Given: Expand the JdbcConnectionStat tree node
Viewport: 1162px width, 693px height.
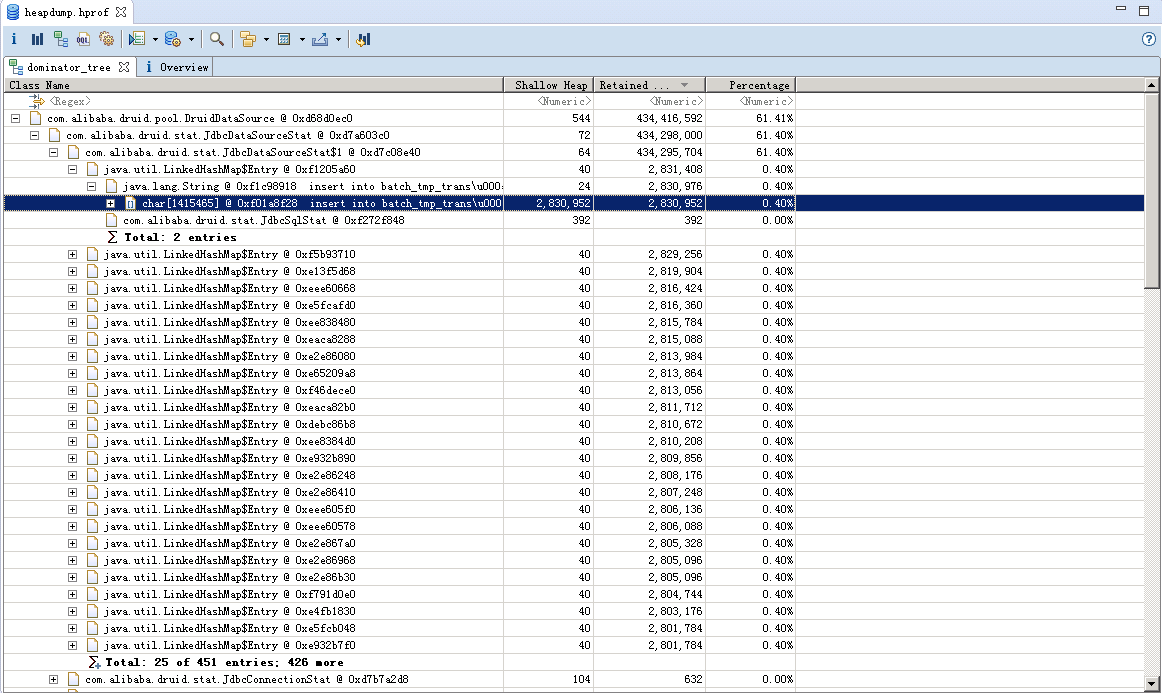Looking at the screenshot, I should tap(54, 680).
